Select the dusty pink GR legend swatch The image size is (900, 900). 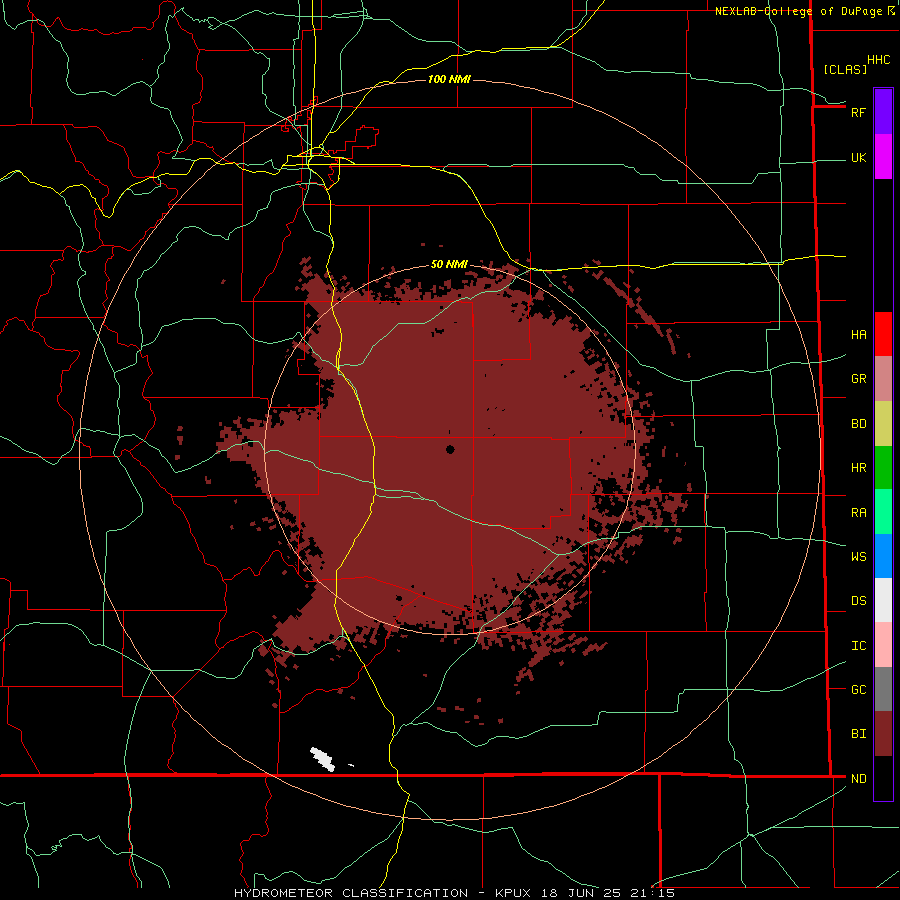point(883,378)
